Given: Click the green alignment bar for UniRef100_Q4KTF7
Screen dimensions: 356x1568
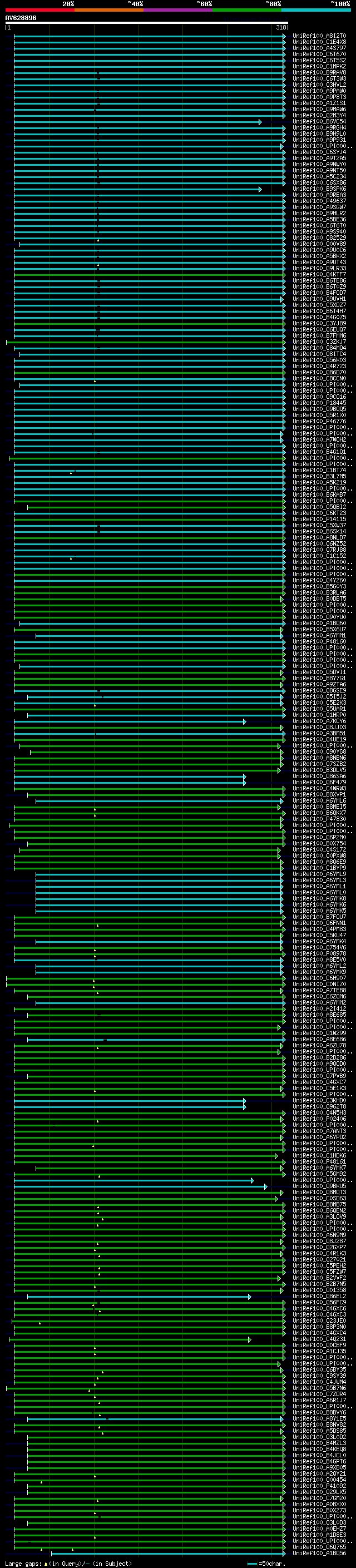Looking at the screenshot, I should (x=150, y=275).
